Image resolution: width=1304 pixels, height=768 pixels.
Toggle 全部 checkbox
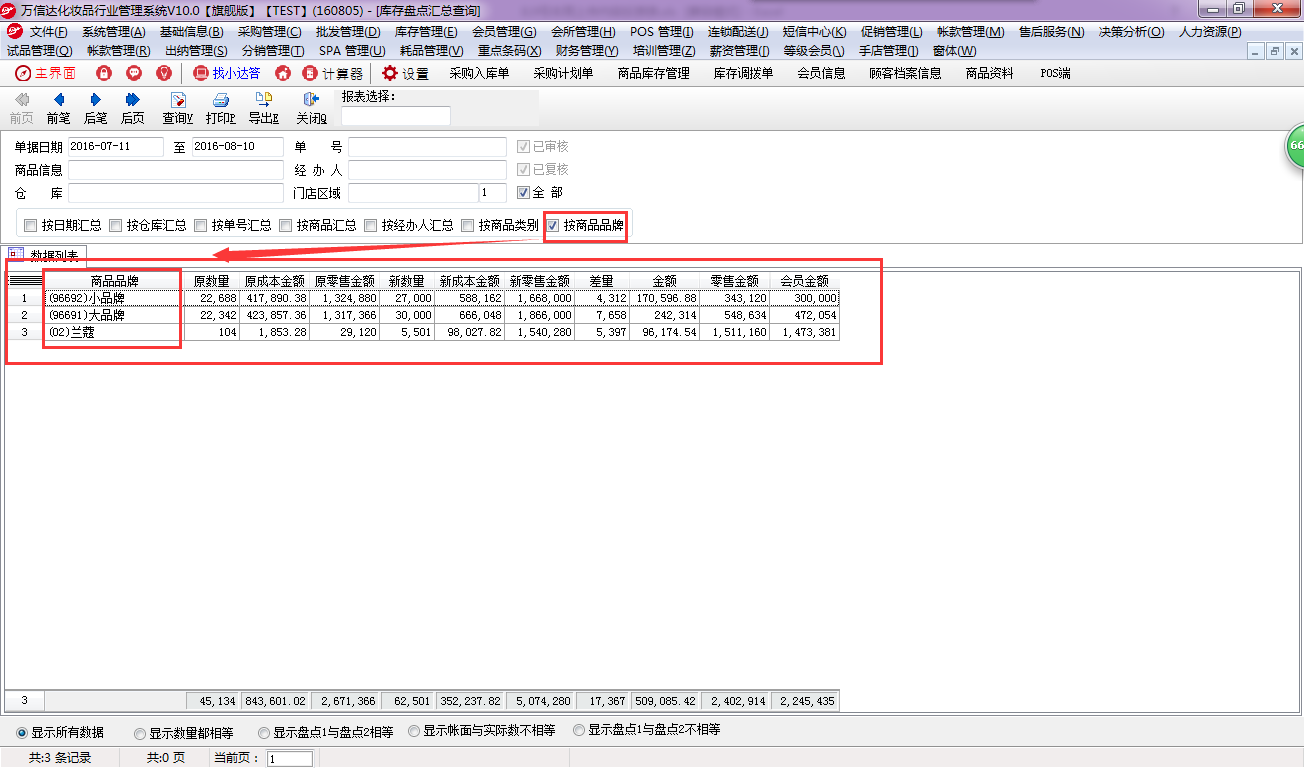click(523, 192)
